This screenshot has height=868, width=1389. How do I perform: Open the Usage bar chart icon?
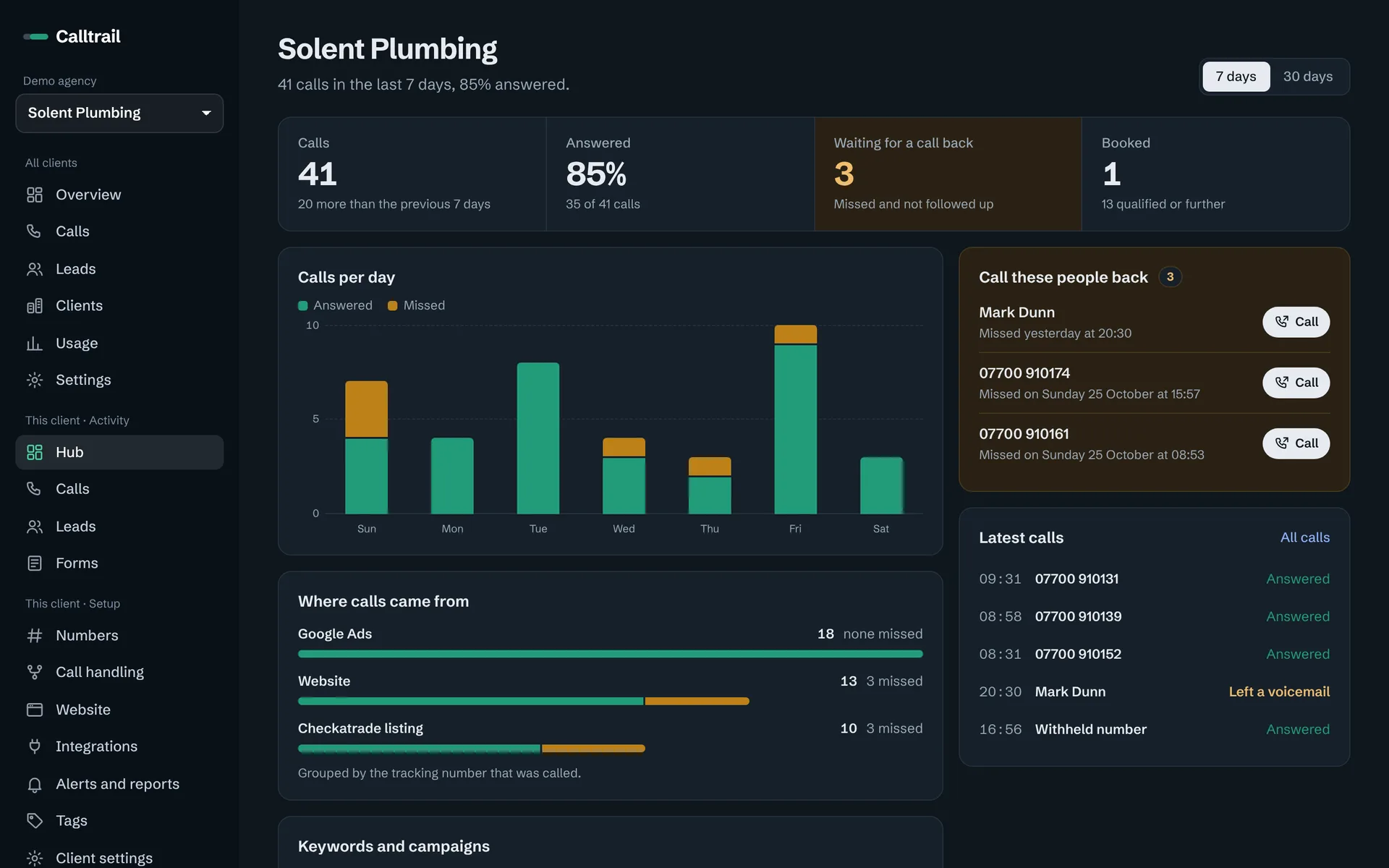[x=35, y=344]
